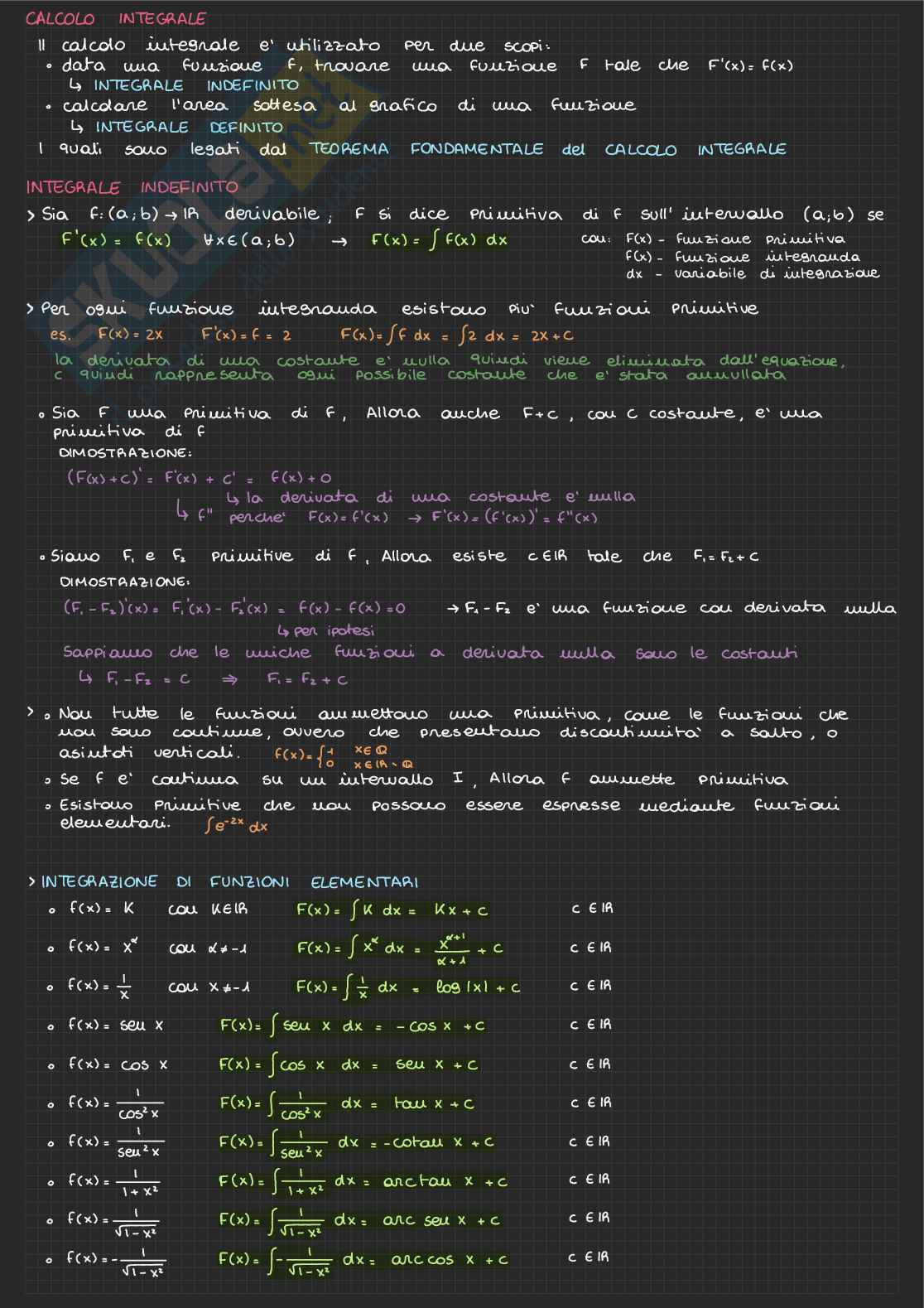Click the line starting "Esistono primitive"

(449, 805)
